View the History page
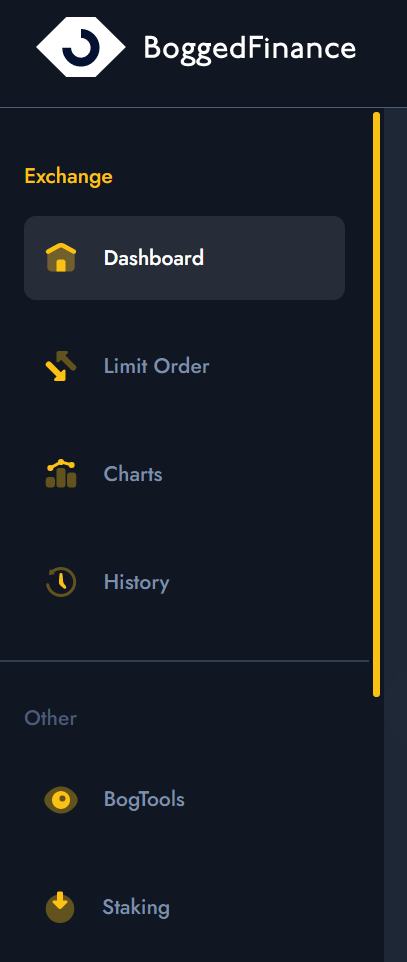 [x=136, y=582]
